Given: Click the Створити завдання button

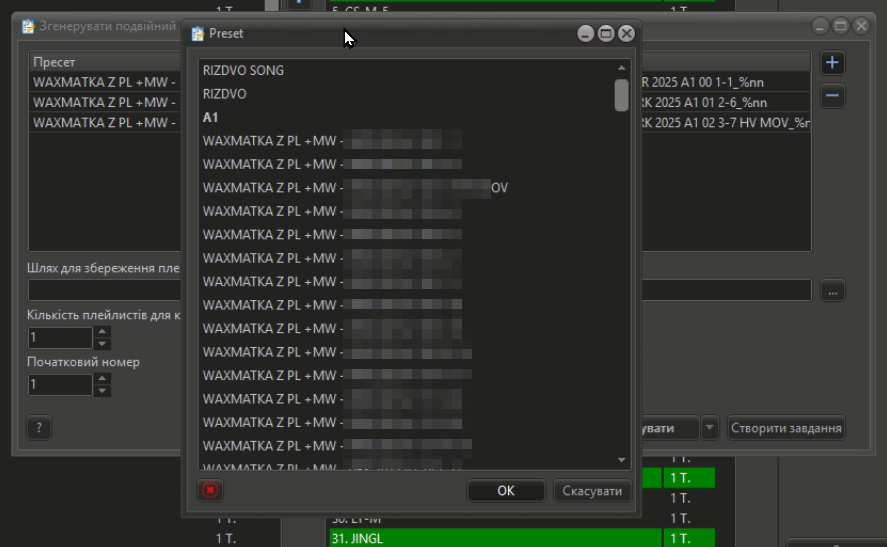Looking at the screenshot, I should (786, 428).
